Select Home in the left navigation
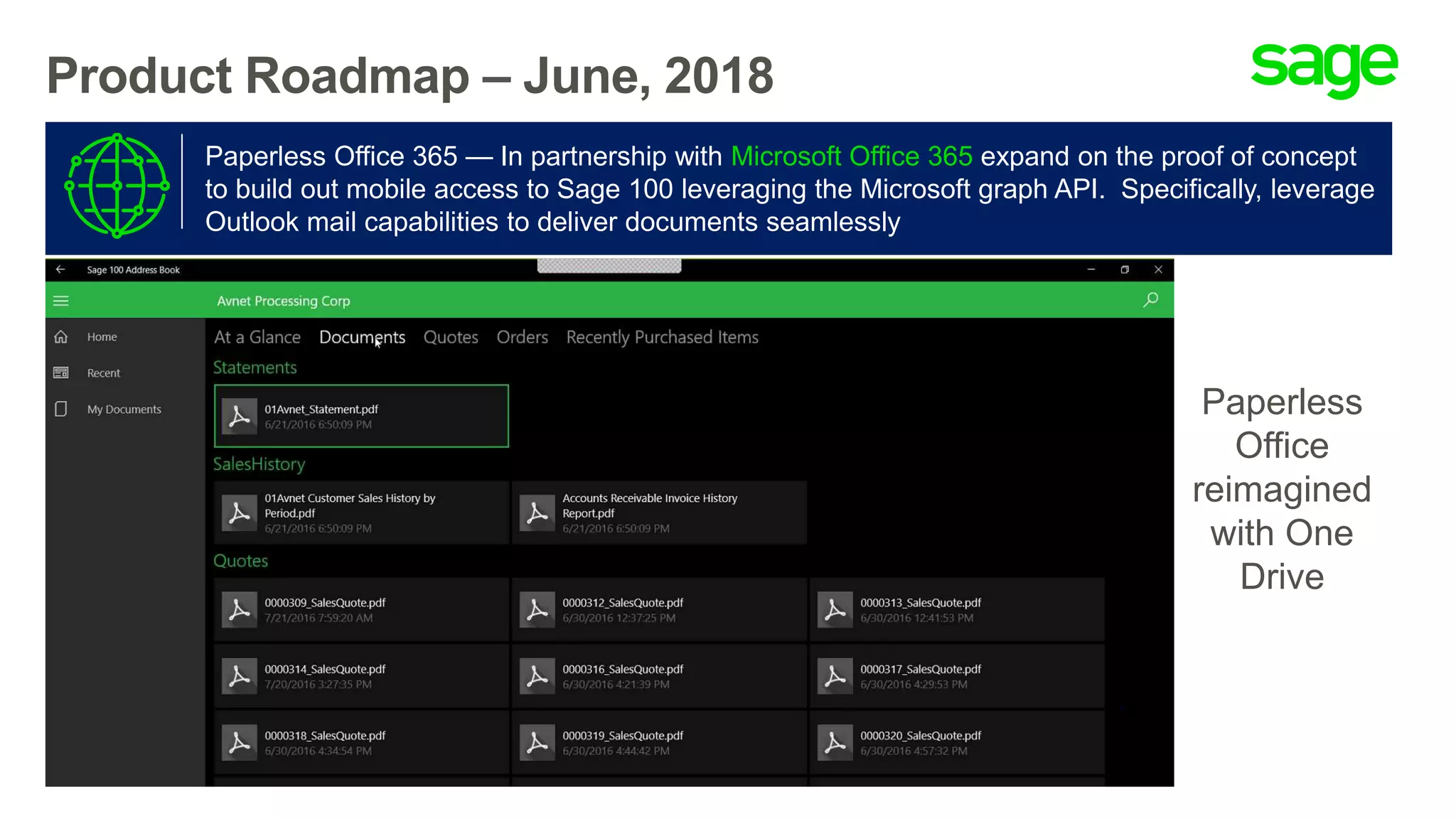This screenshot has width=1456, height=819. [x=102, y=337]
